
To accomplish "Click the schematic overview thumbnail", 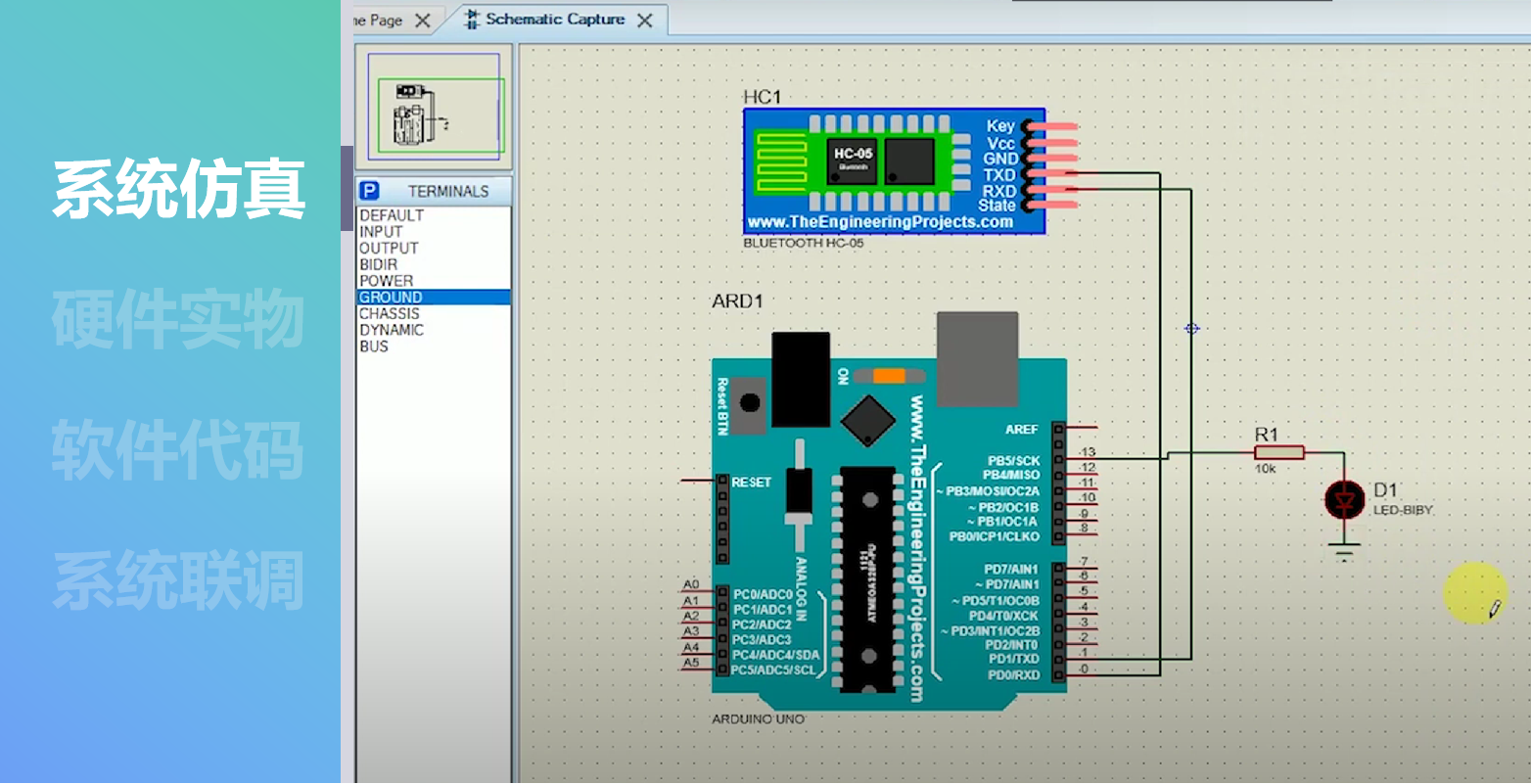I will 434,108.
